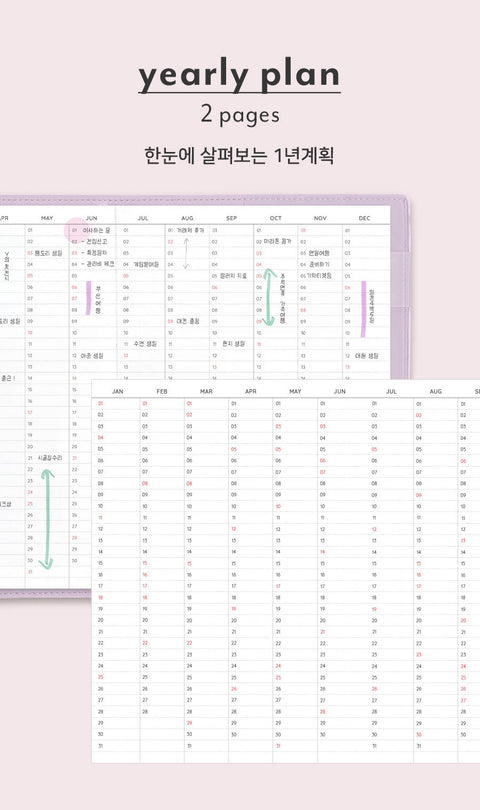This screenshot has width=480, height=810.
Task: Click AUG header on the filled planner page
Action: click(187, 218)
